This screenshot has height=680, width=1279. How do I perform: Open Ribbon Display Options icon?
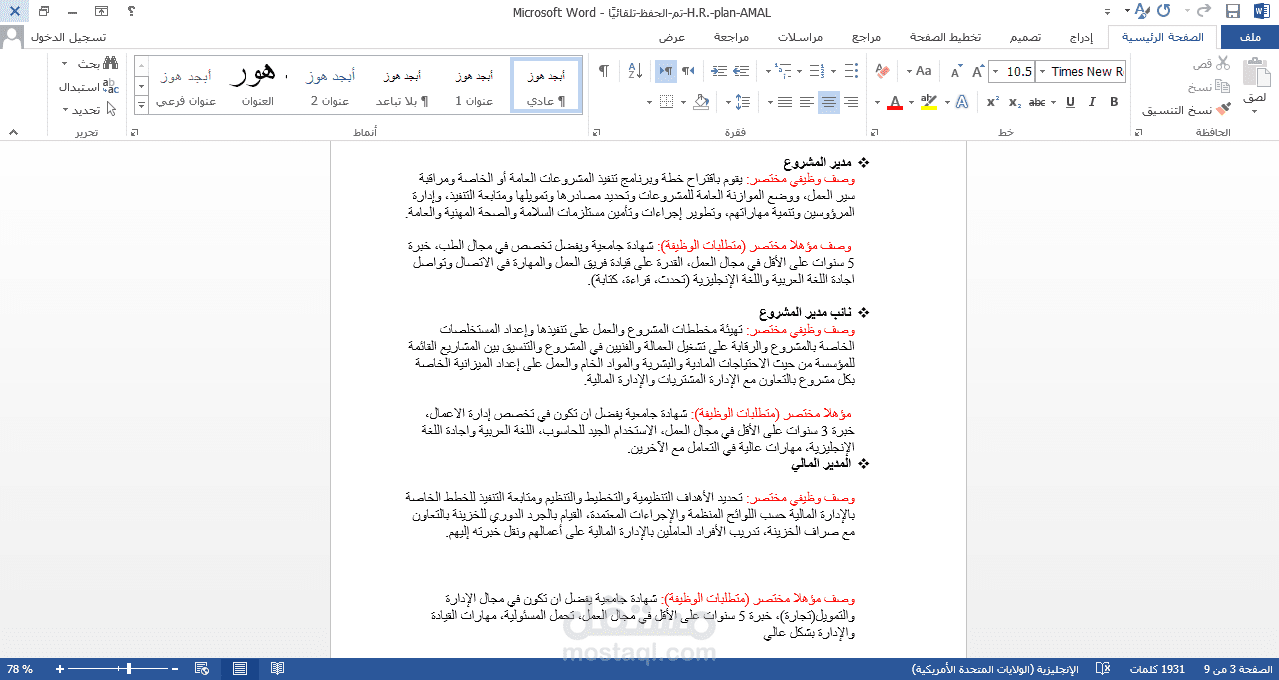pos(101,12)
